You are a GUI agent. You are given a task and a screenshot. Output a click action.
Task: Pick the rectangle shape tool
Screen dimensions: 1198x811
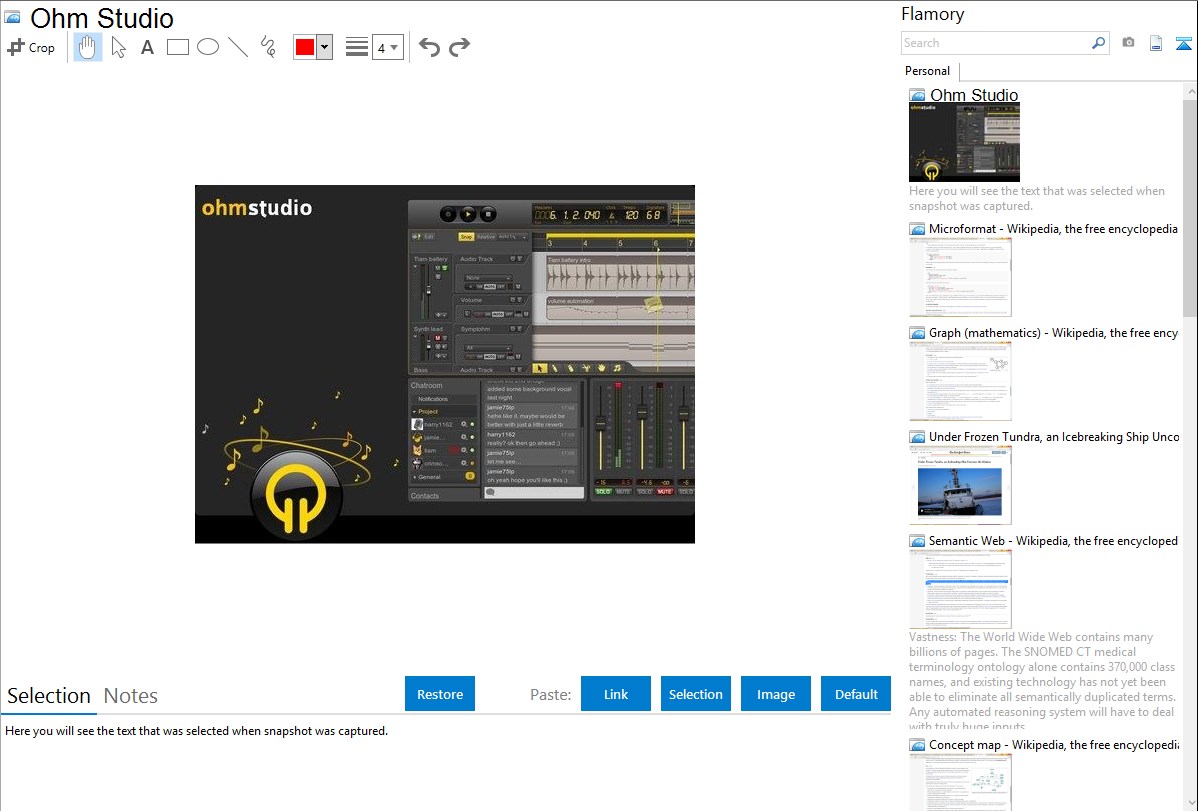(178, 47)
